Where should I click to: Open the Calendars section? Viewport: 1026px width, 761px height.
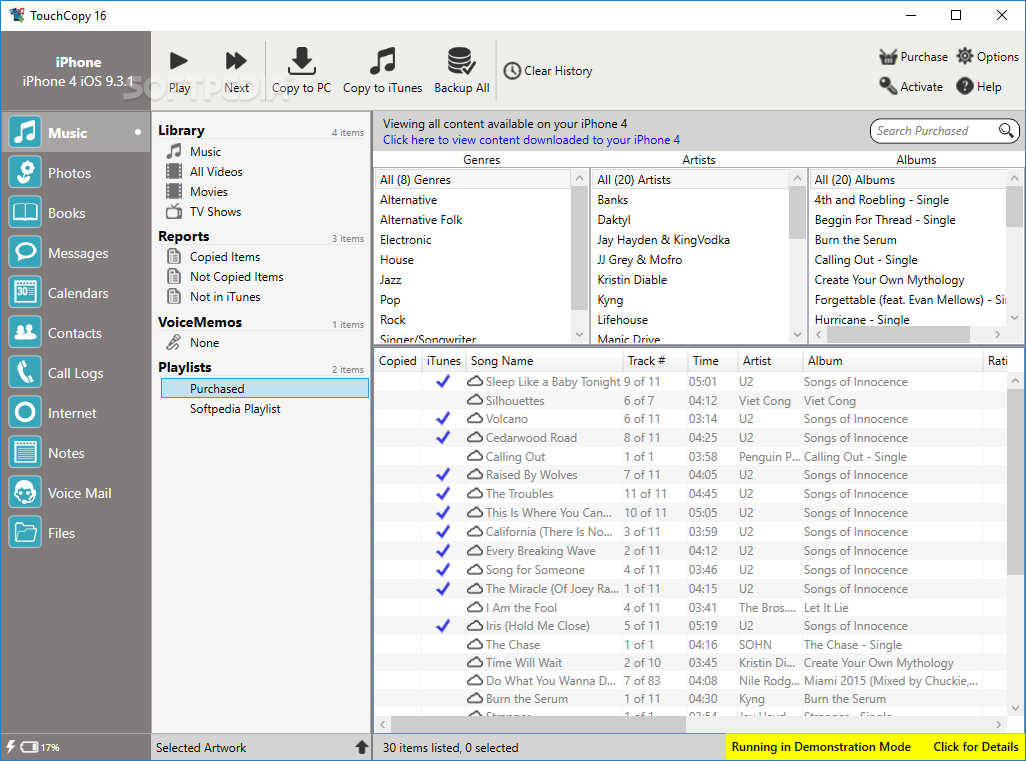tap(75, 292)
